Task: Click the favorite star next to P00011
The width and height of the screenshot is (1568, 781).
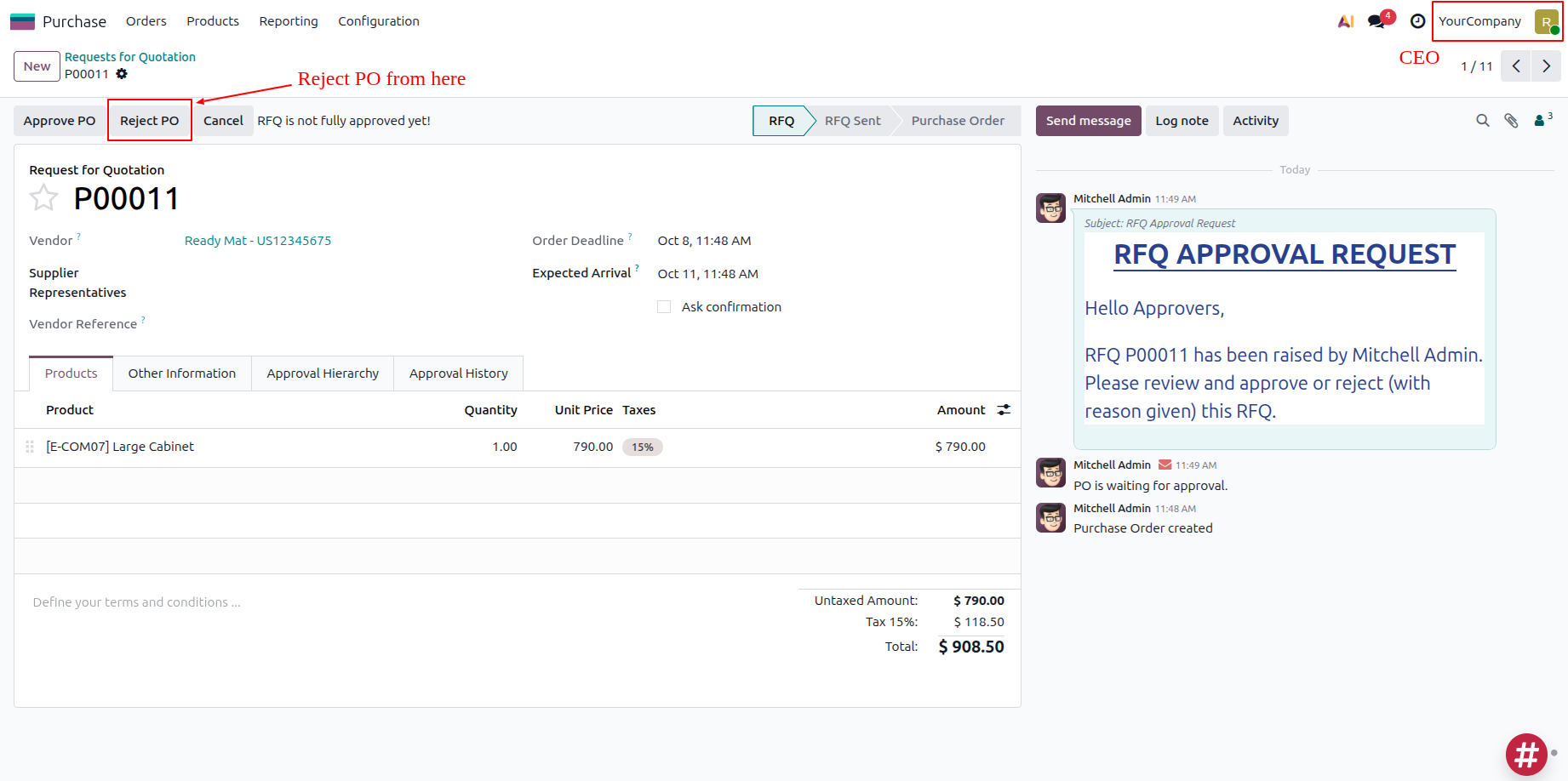Action: [43, 198]
